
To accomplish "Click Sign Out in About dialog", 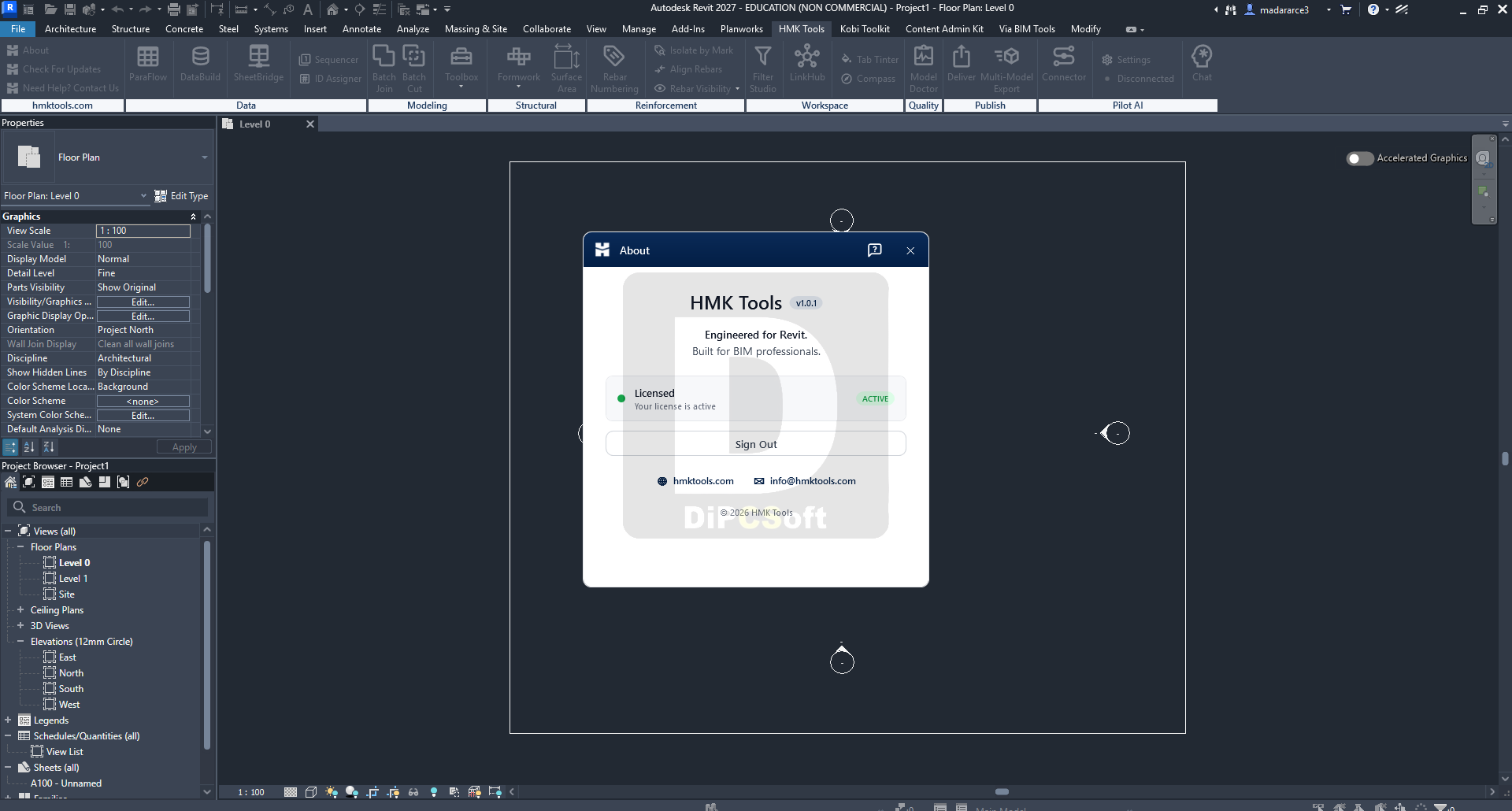I will (756, 444).
